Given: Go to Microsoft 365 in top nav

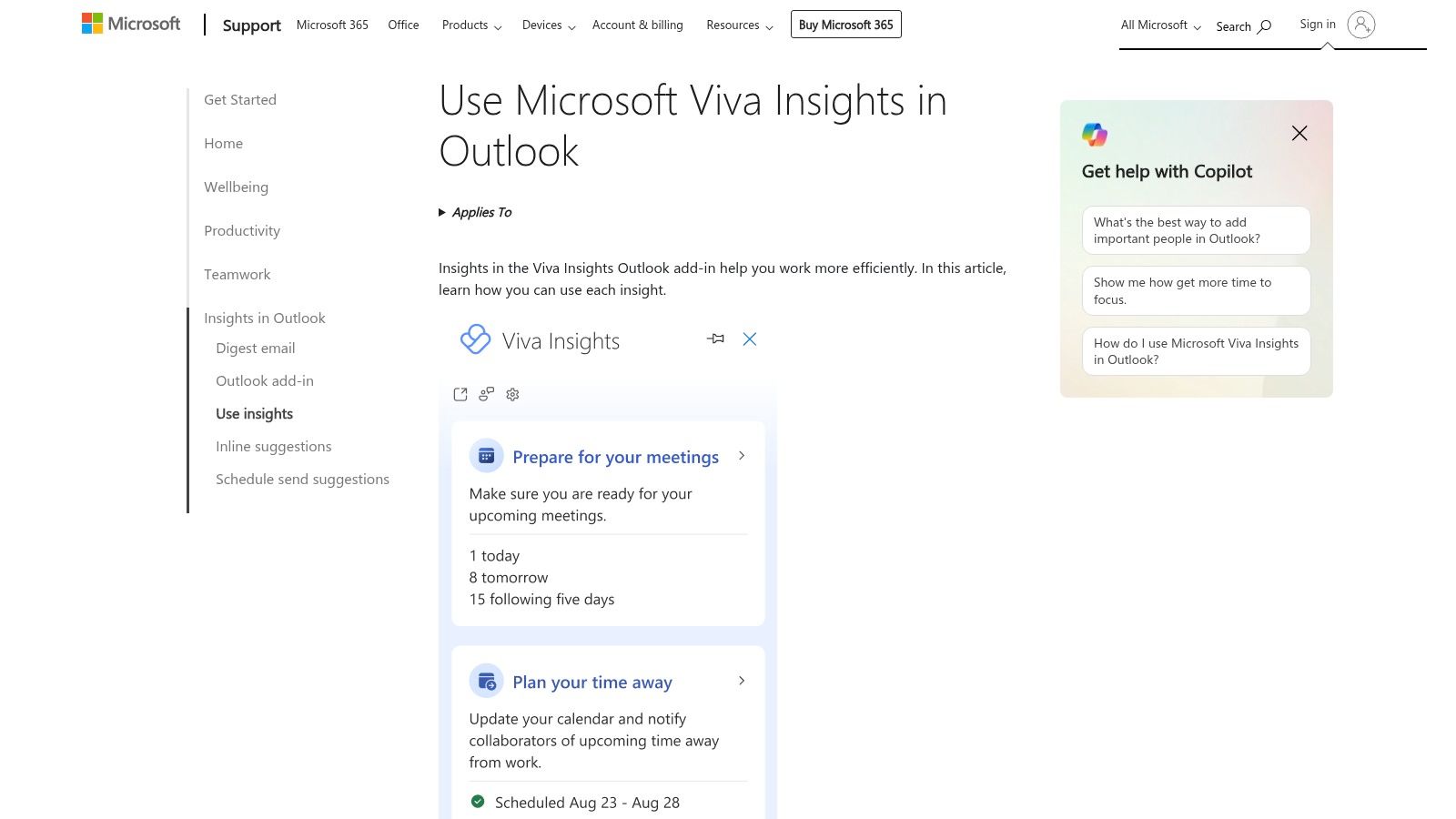Looking at the screenshot, I should (332, 25).
